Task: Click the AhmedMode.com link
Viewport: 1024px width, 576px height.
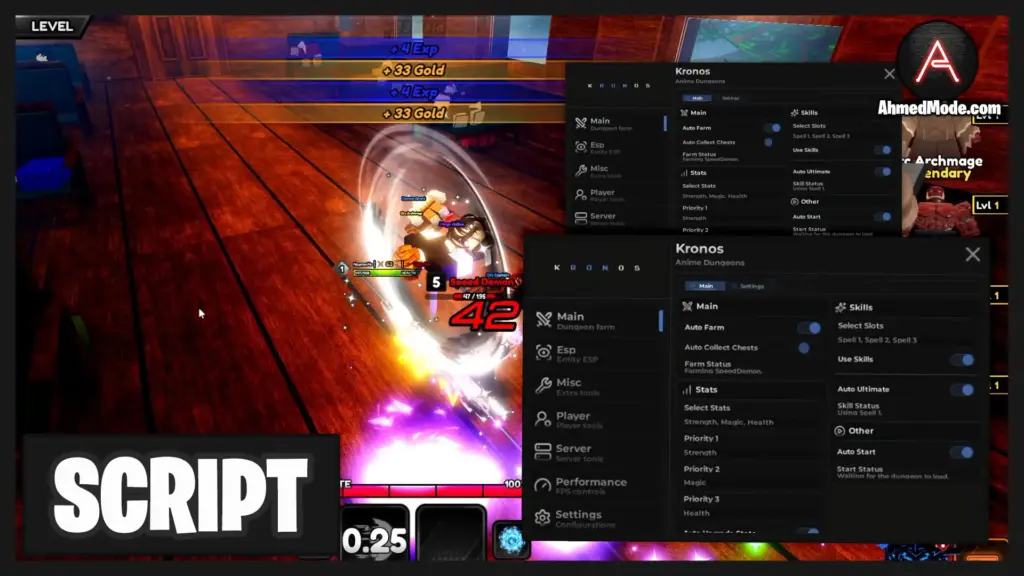Action: [938, 108]
